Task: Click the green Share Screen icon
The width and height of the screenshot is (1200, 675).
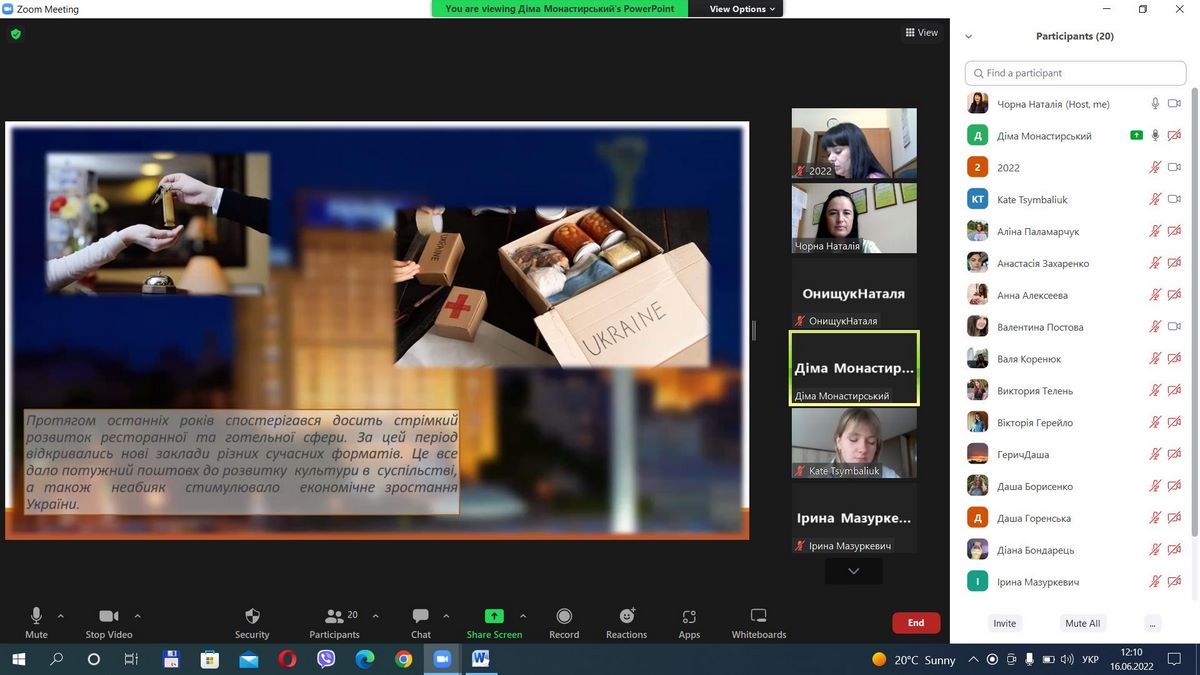Action: (x=494, y=617)
